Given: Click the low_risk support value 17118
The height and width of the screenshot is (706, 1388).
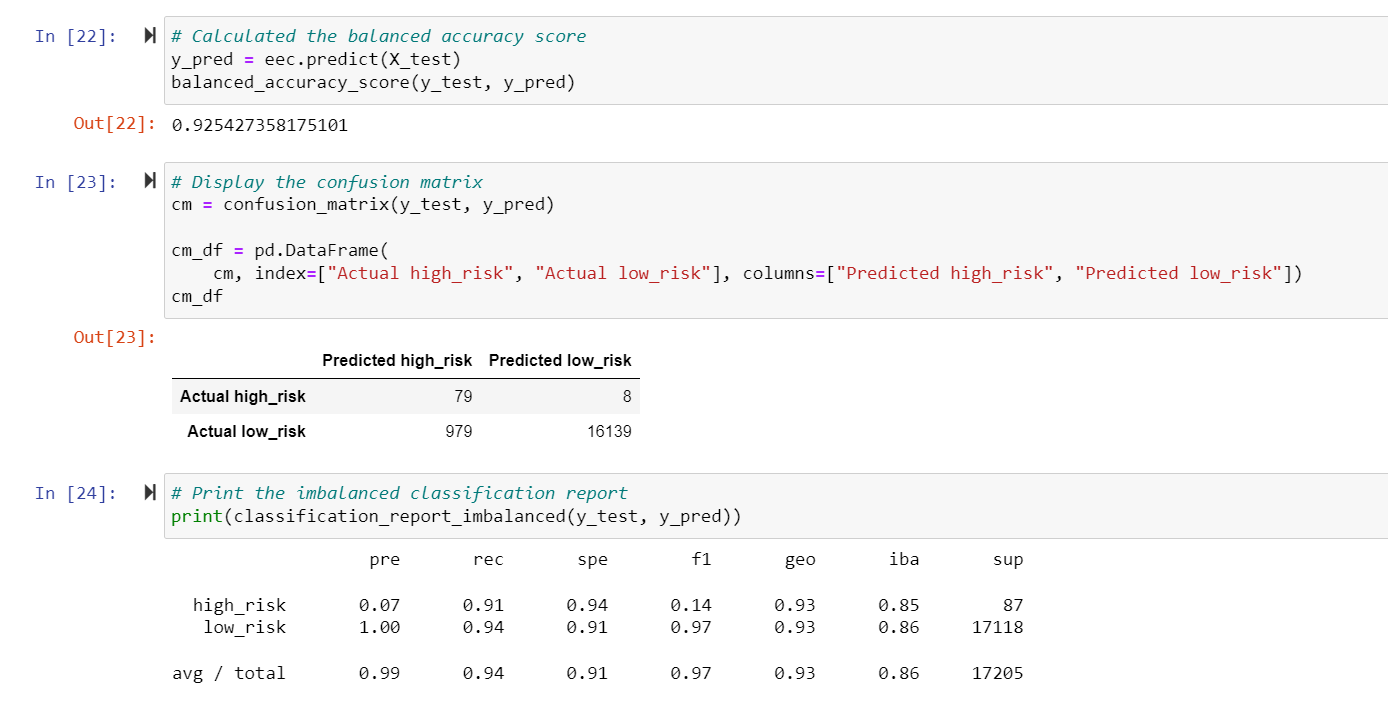Looking at the screenshot, I should point(998,628).
